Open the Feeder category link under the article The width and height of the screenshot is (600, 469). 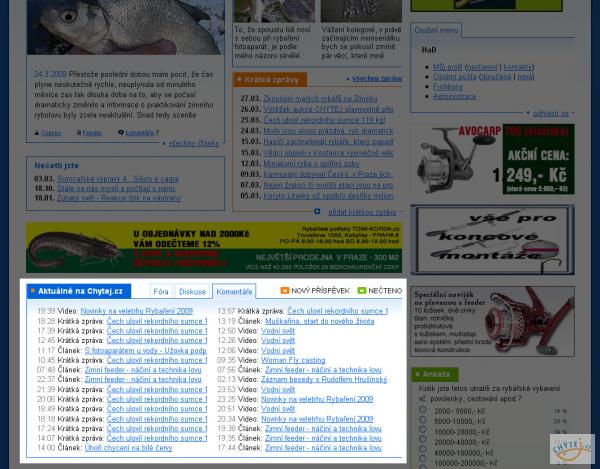[x=92, y=133]
